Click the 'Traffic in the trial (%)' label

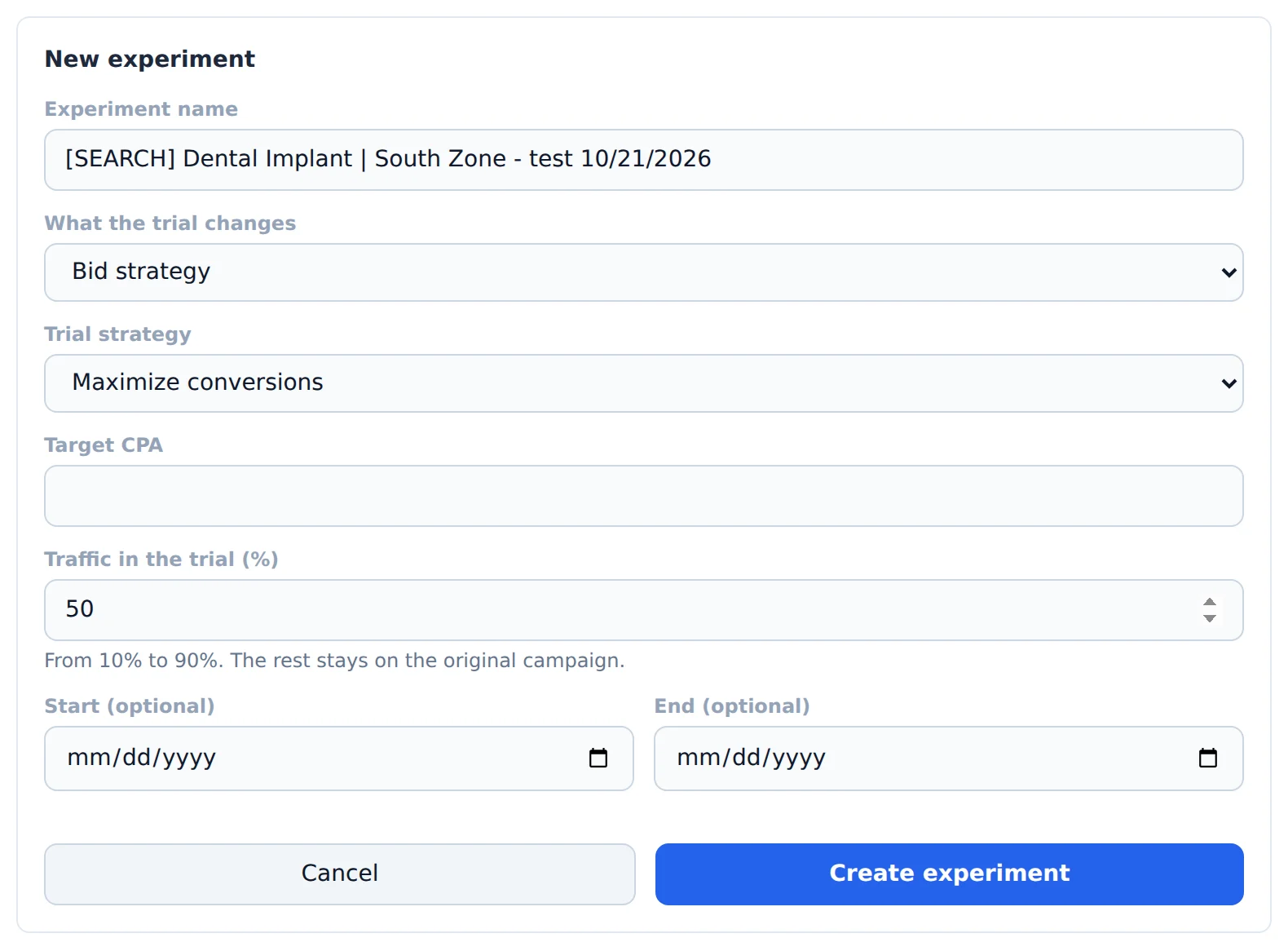pos(161,560)
